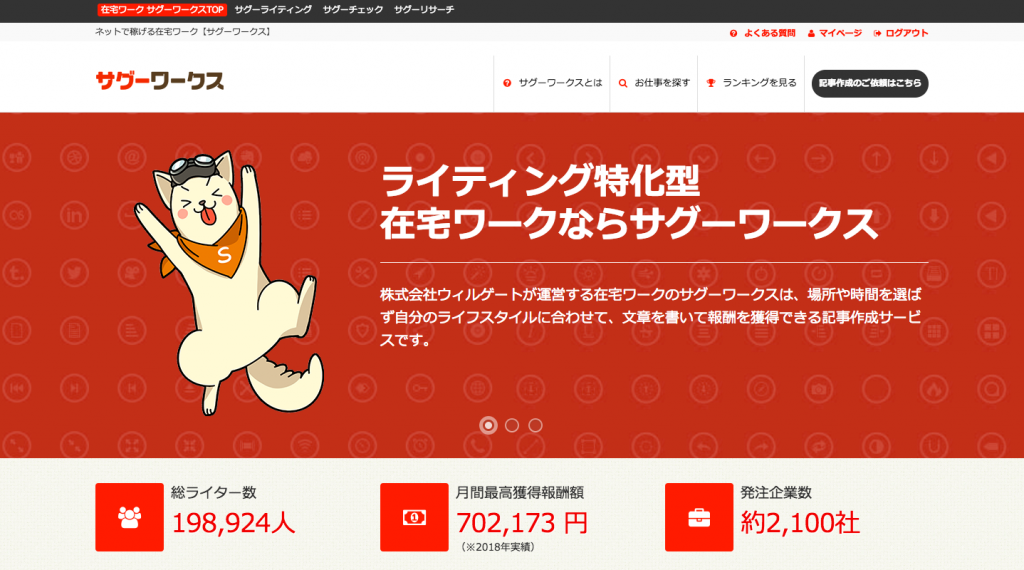Select the first carousel slide dot

pyautogui.click(x=488, y=425)
